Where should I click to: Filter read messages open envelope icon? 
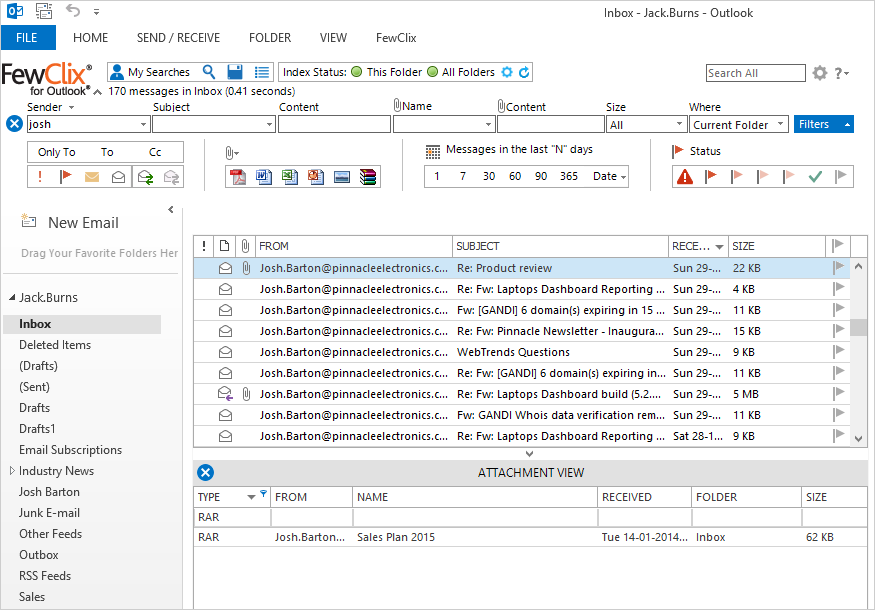pyautogui.click(x=118, y=177)
